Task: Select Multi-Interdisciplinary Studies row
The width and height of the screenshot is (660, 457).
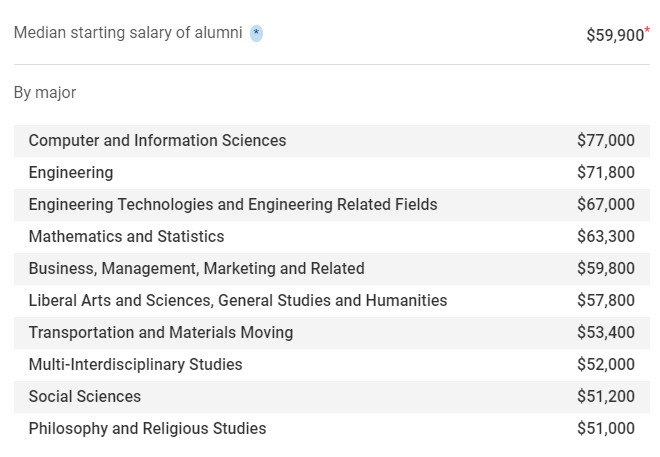Action: (332, 364)
